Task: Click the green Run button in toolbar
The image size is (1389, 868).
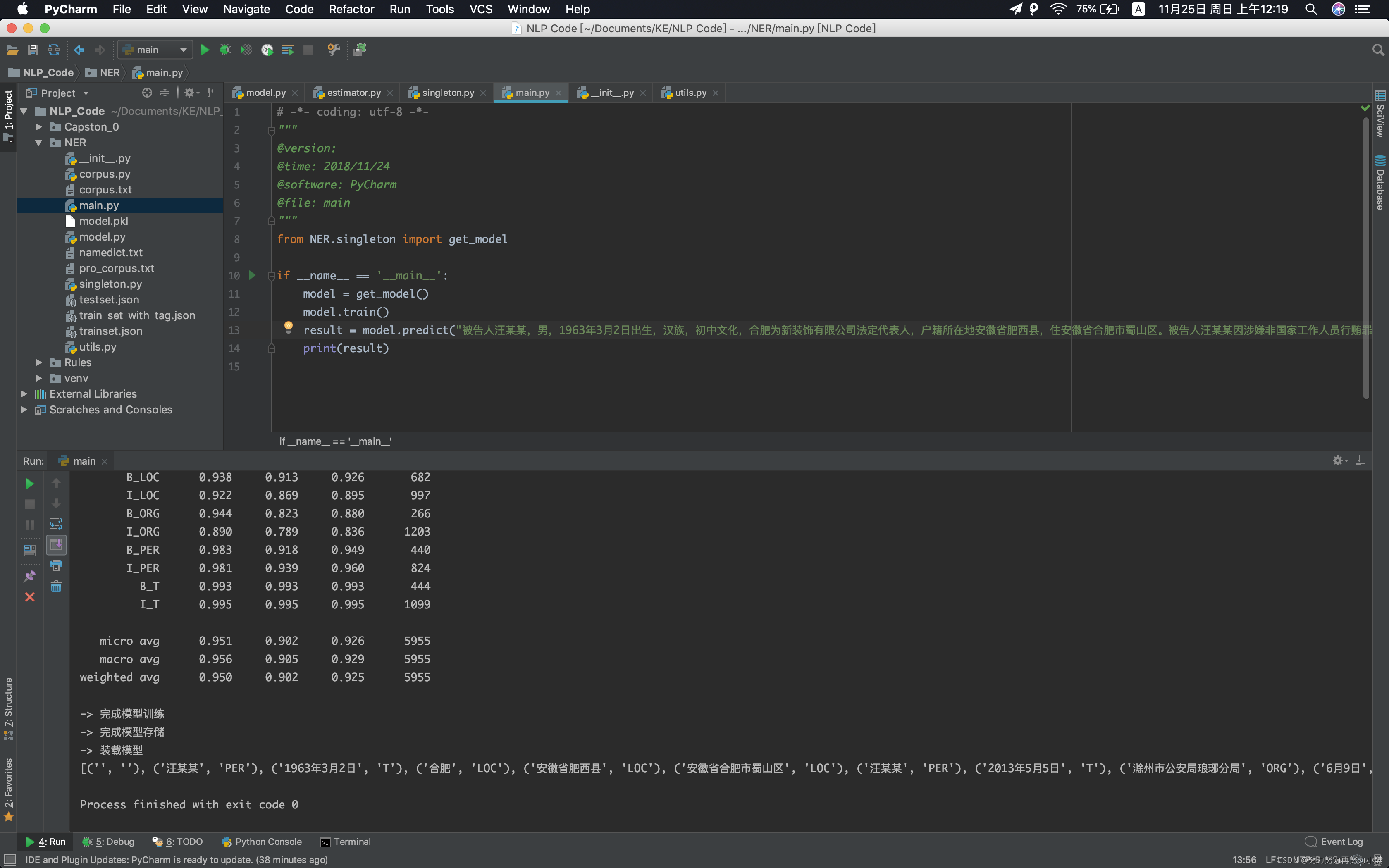Action: tap(204, 50)
